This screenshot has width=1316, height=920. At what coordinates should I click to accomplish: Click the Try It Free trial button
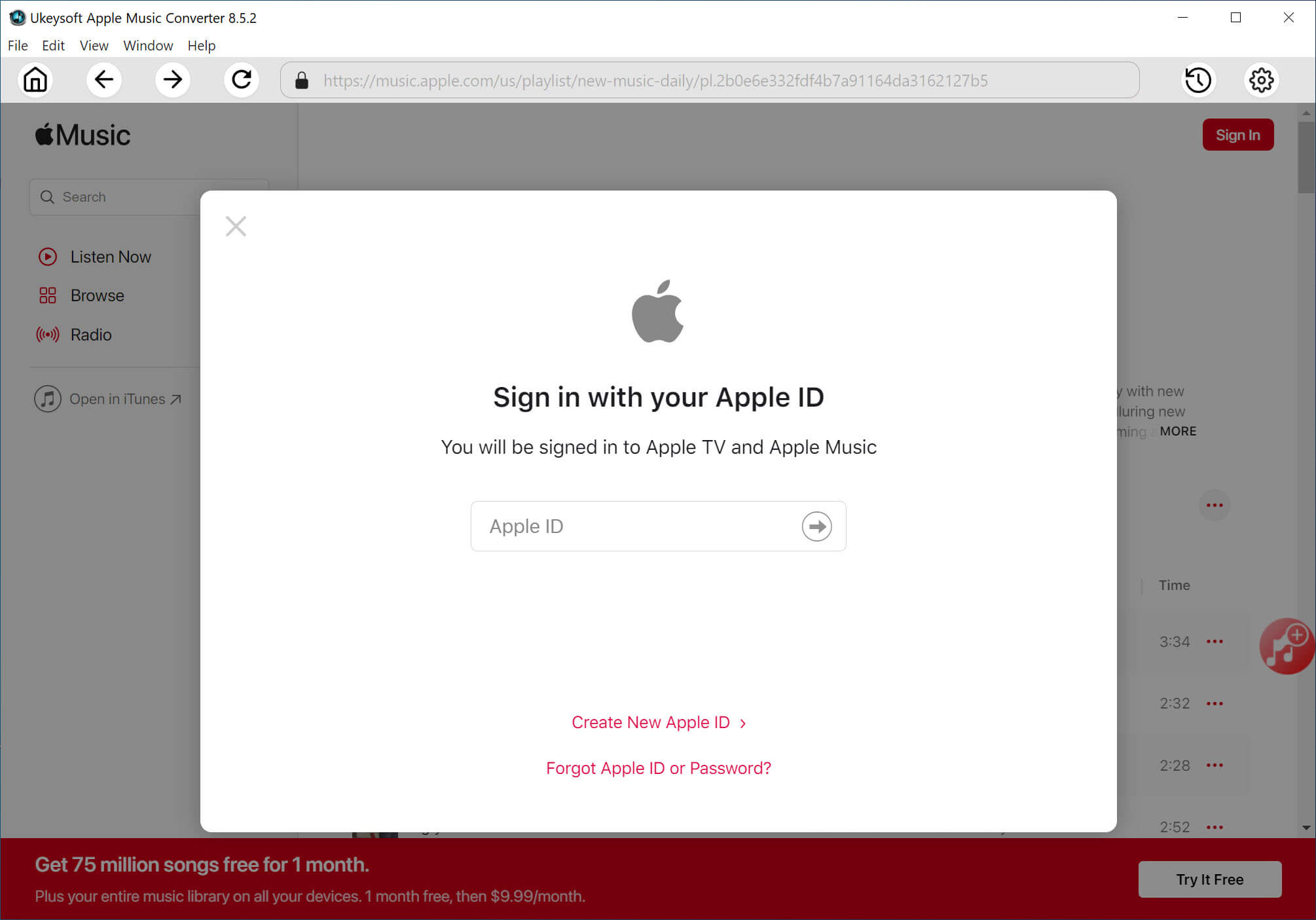coord(1210,879)
